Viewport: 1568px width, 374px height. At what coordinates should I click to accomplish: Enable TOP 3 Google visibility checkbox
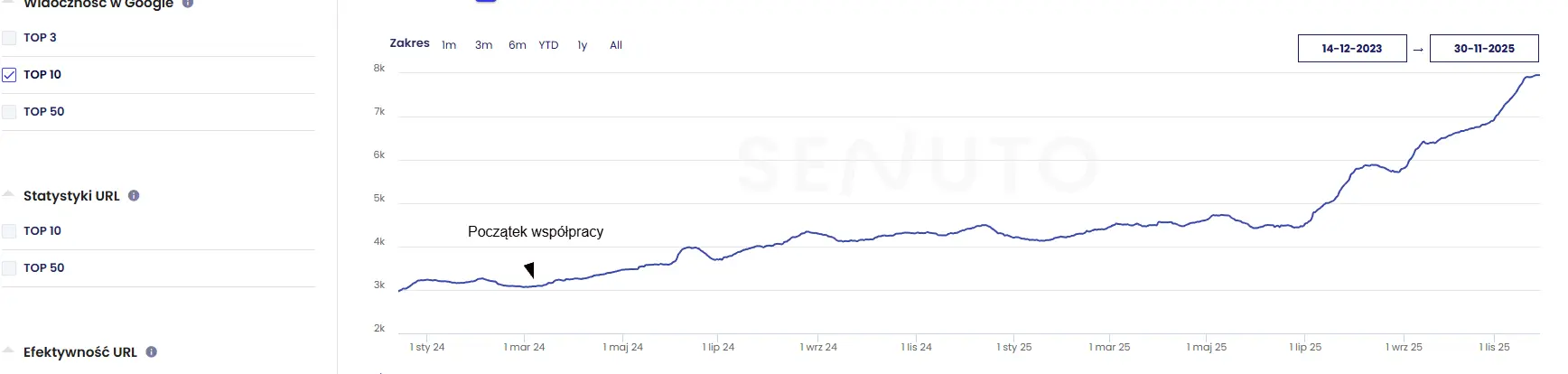(x=10, y=38)
